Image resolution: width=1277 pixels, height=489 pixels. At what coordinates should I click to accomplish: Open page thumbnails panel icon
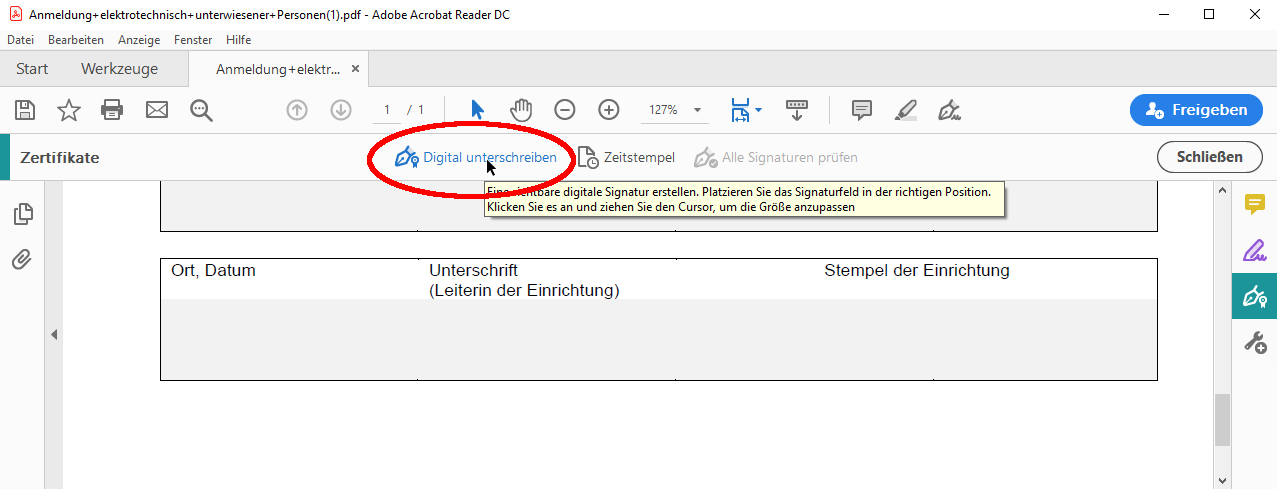coord(22,213)
